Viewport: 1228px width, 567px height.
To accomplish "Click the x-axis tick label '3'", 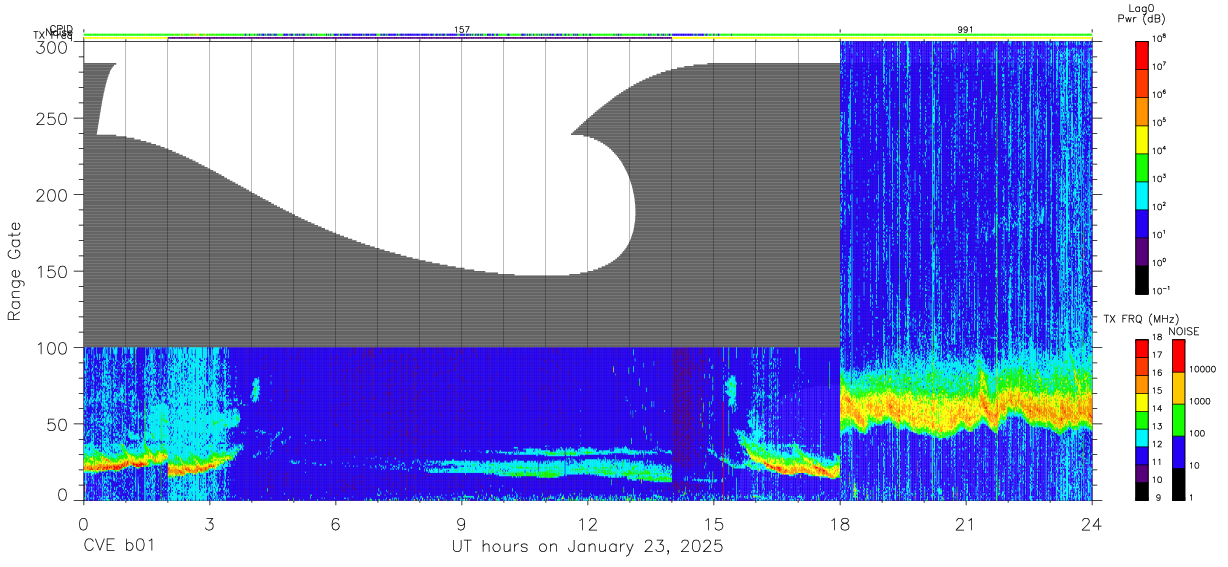I will (209, 523).
